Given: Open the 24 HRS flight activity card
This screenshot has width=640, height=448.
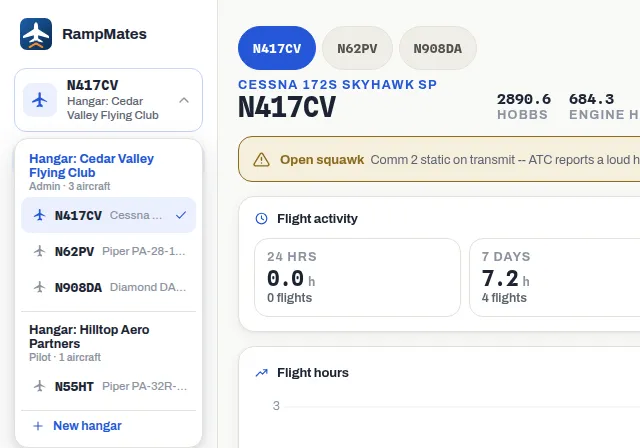Looking at the screenshot, I should (357, 277).
